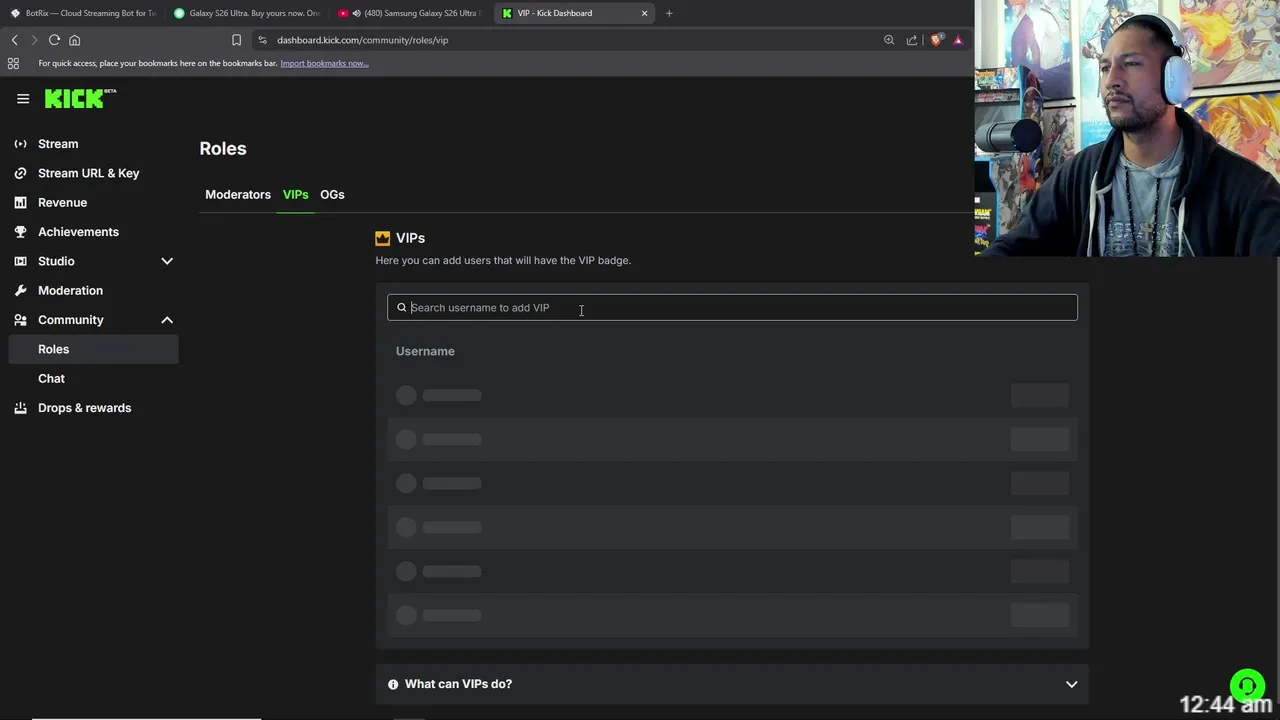Open the hamburger menu next to Kick logo

(x=23, y=98)
